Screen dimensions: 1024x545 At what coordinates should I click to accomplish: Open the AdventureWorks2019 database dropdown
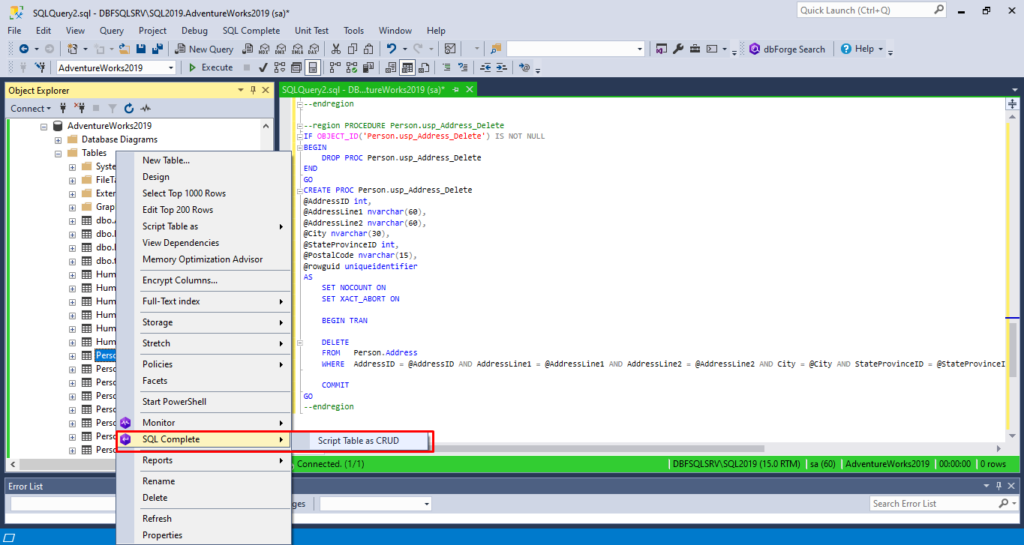tap(171, 68)
